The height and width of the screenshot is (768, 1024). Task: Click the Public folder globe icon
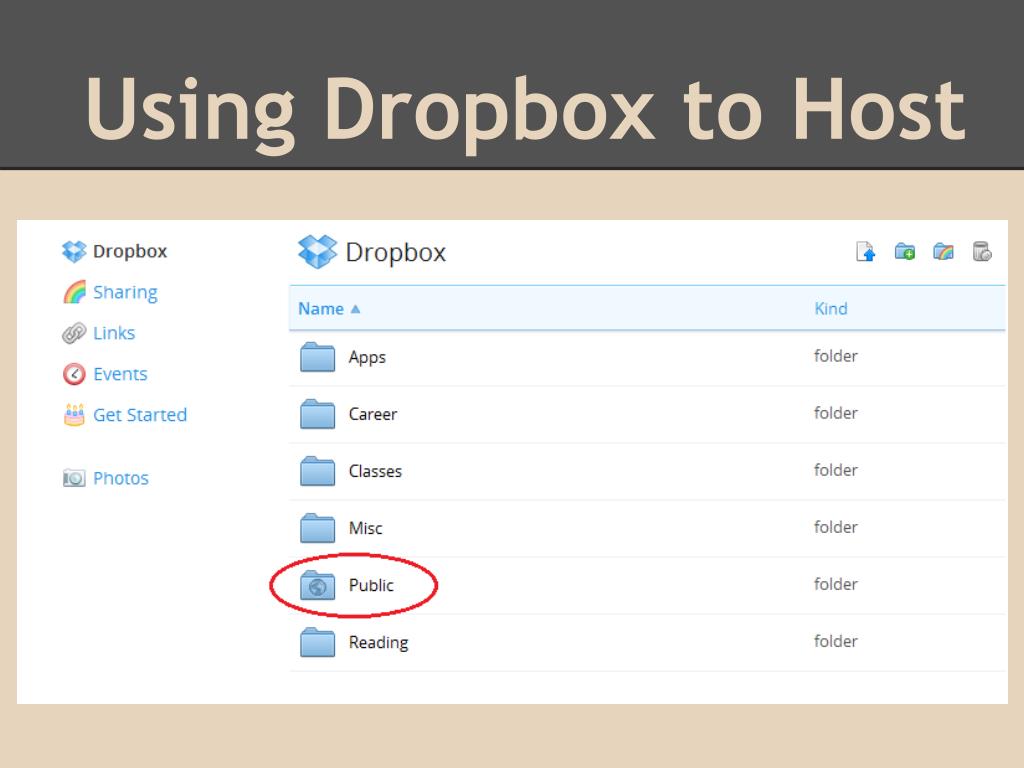(x=317, y=585)
